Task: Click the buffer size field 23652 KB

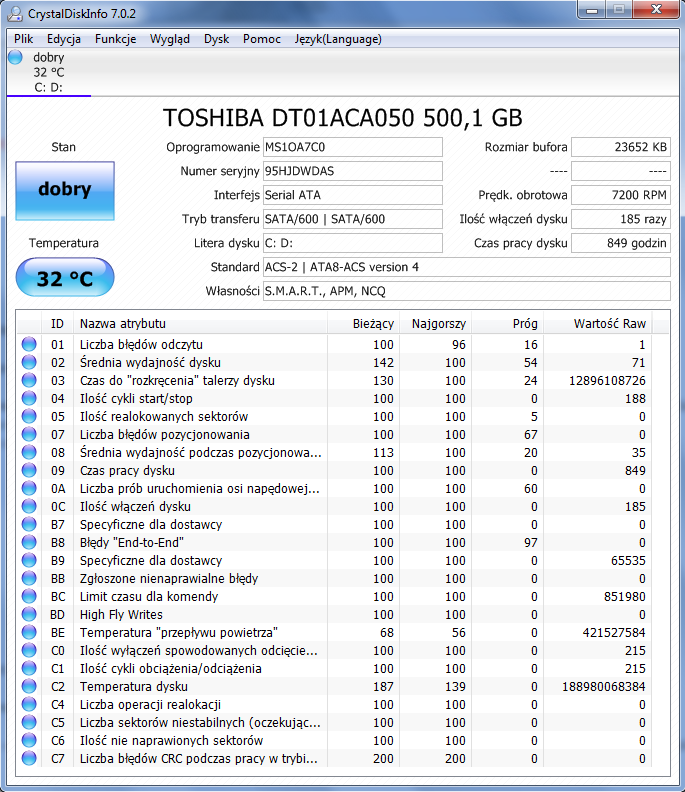Action: (621, 147)
